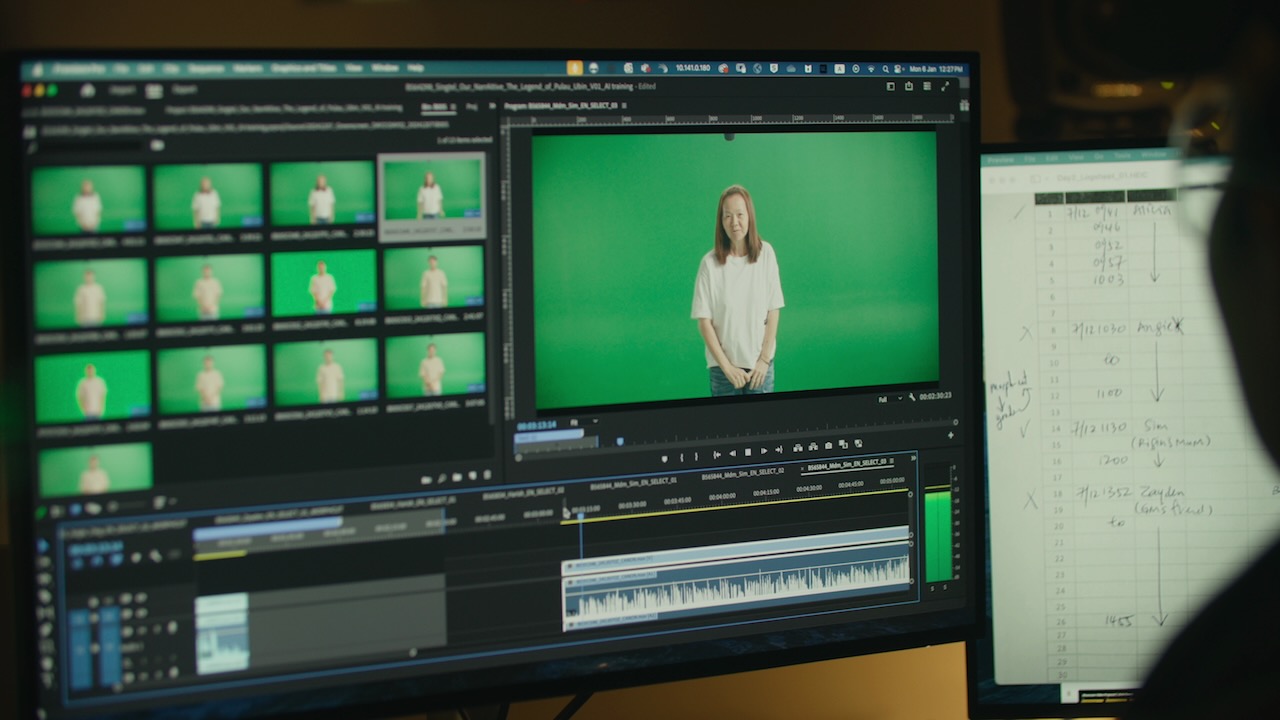Open the Button Editor plus icon
Image resolution: width=1280 pixels, height=720 pixels.
950,435
